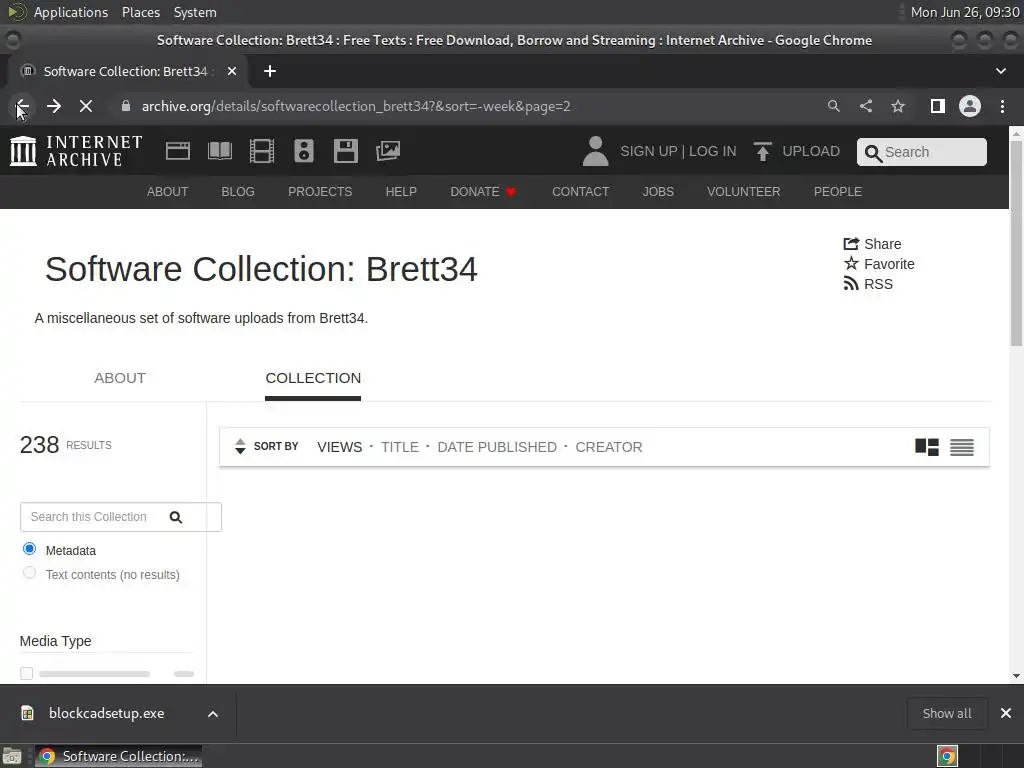Image resolution: width=1024 pixels, height=768 pixels.
Task: Open the System menu
Action: (x=195, y=12)
